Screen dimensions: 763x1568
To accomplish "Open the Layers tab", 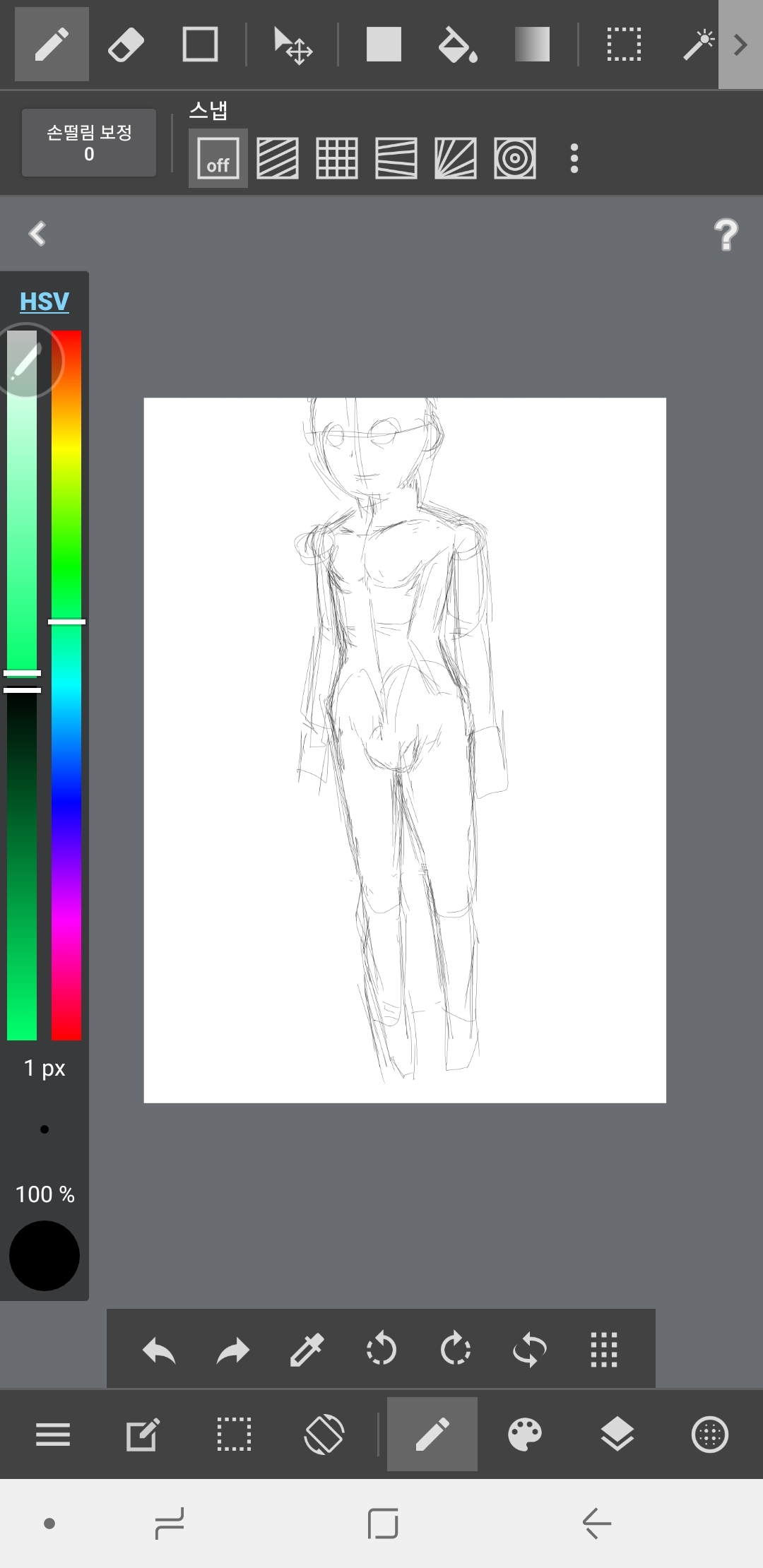I will pos(617,1435).
